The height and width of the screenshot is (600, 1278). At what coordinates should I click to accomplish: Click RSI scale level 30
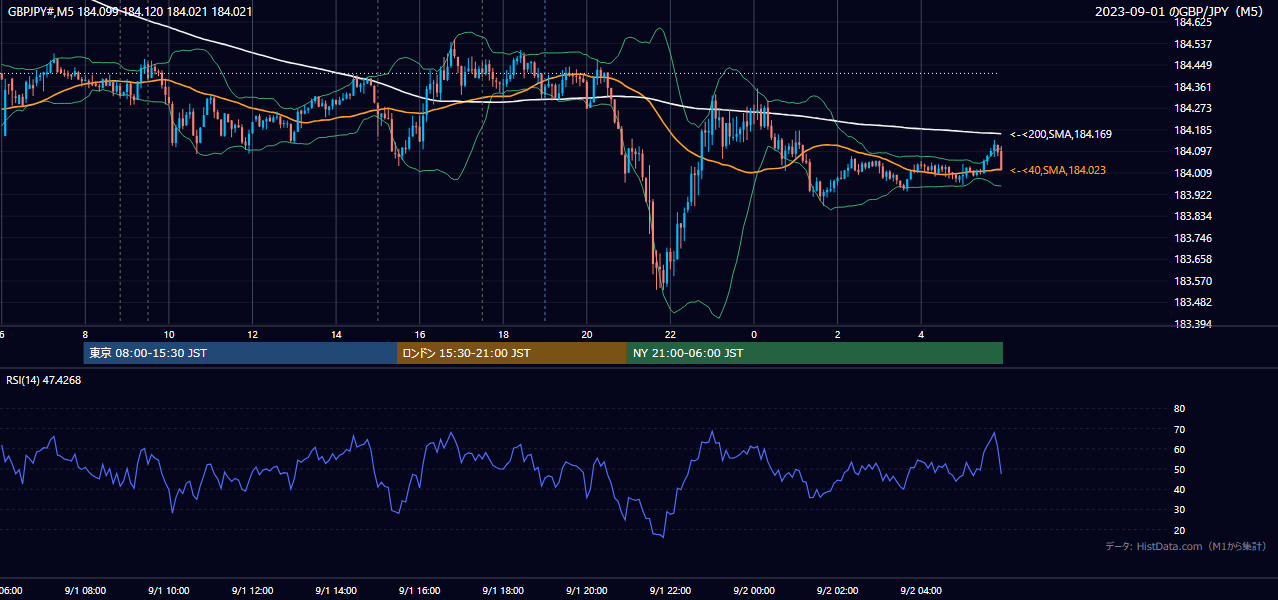click(1179, 510)
